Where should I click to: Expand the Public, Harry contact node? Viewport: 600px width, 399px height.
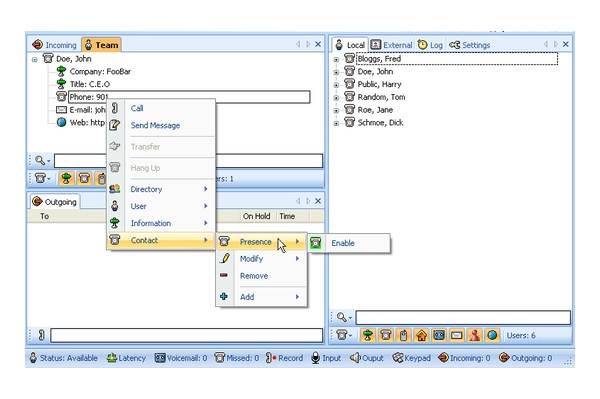[336, 85]
